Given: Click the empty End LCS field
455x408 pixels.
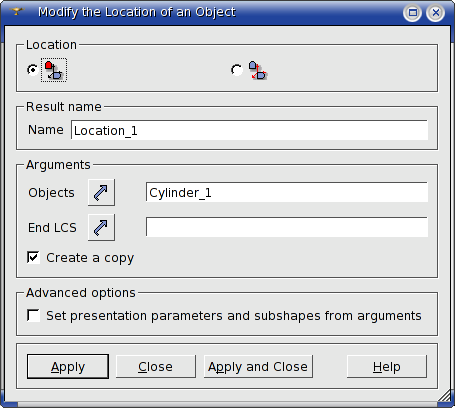Looking at the screenshot, I should (x=287, y=227).
